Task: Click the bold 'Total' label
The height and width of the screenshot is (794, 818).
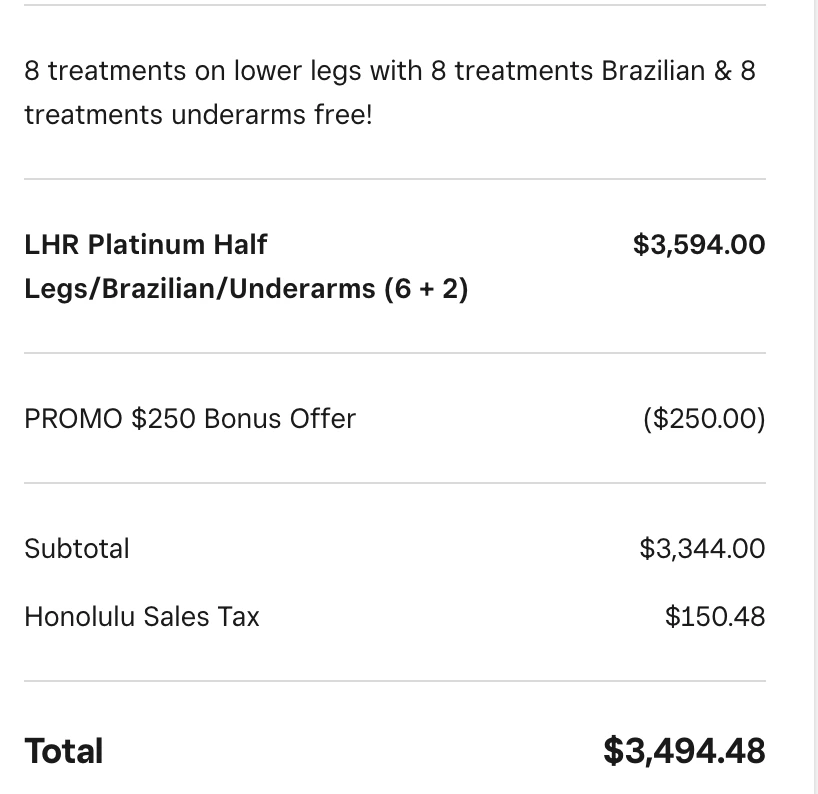Action: click(64, 751)
